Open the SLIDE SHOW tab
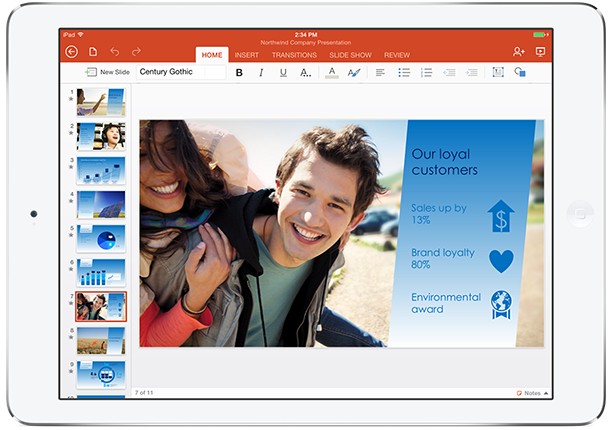Viewport: 610px width, 430px height. point(350,55)
